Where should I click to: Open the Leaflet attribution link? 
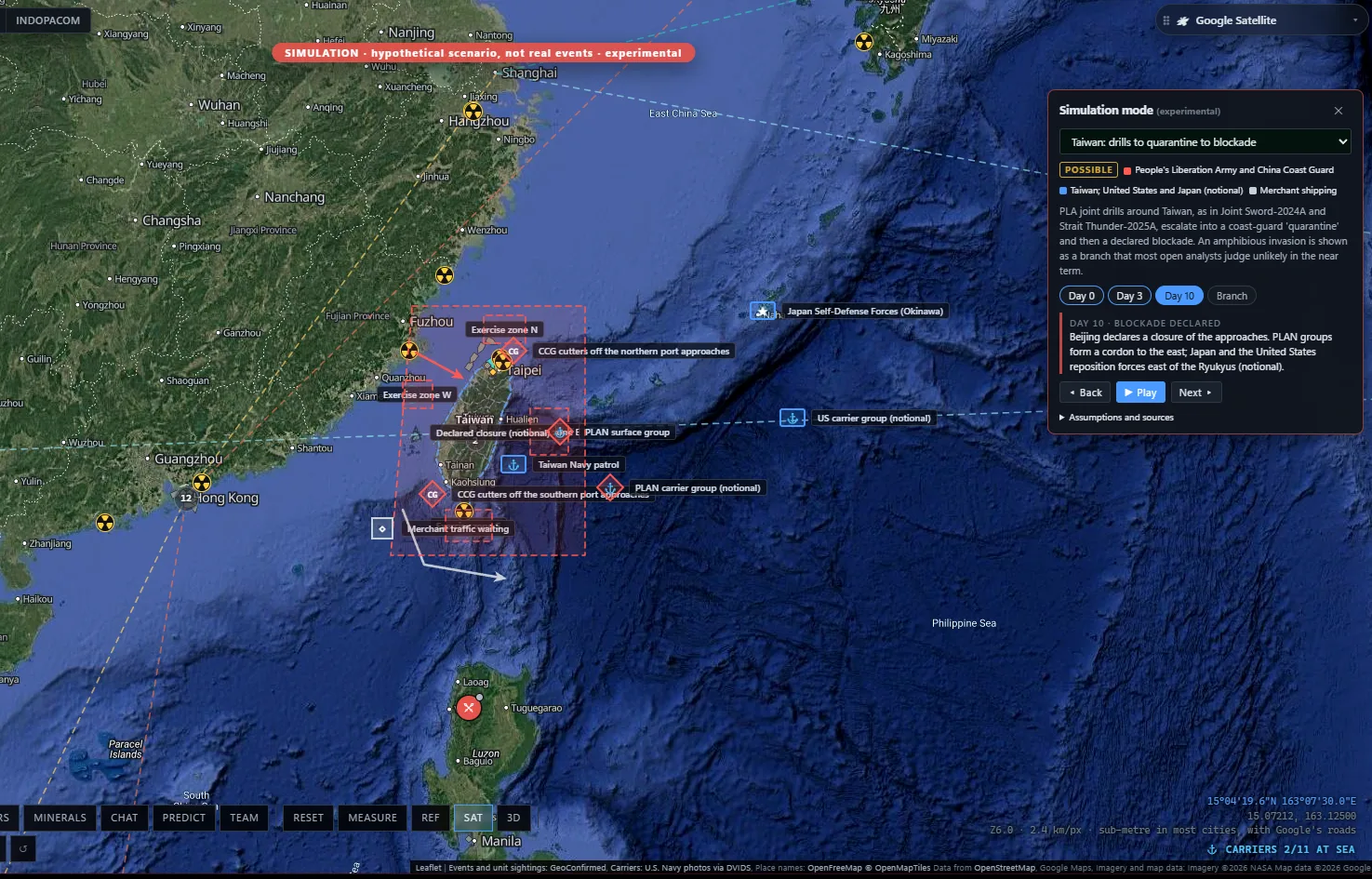click(x=429, y=868)
